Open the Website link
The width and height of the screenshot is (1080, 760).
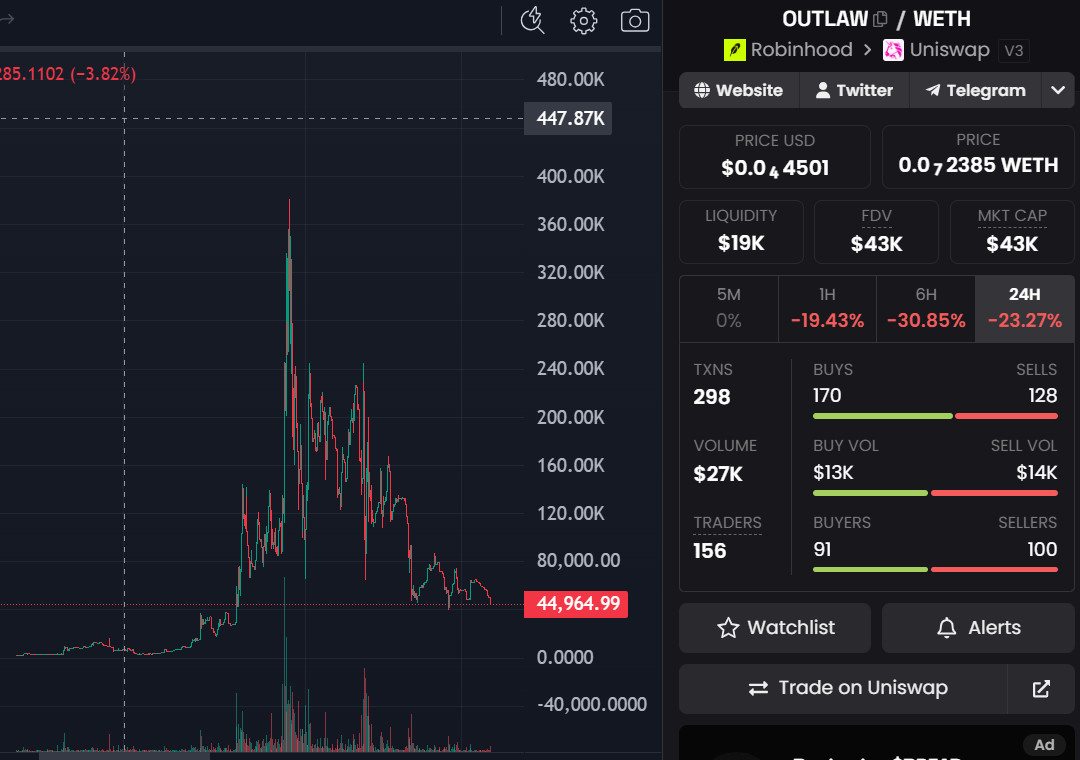(x=739, y=90)
